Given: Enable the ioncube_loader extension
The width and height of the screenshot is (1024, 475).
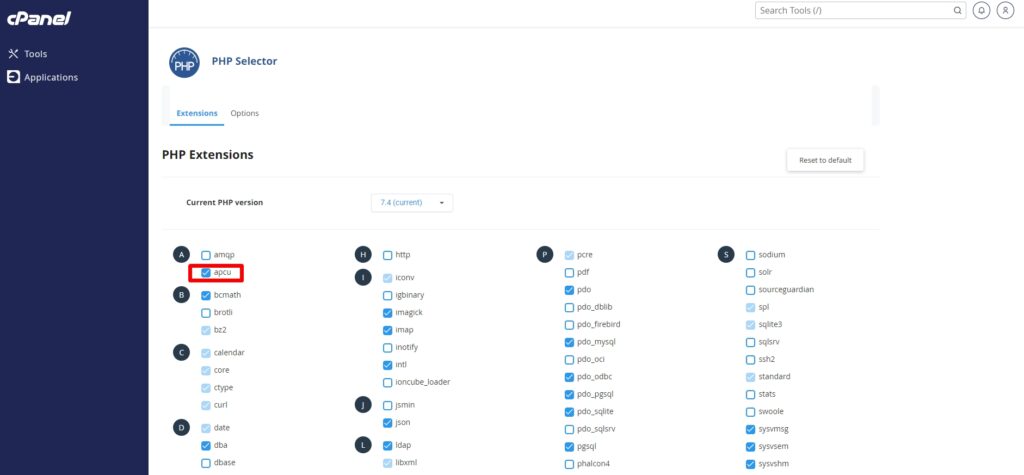Looking at the screenshot, I should [387, 382].
